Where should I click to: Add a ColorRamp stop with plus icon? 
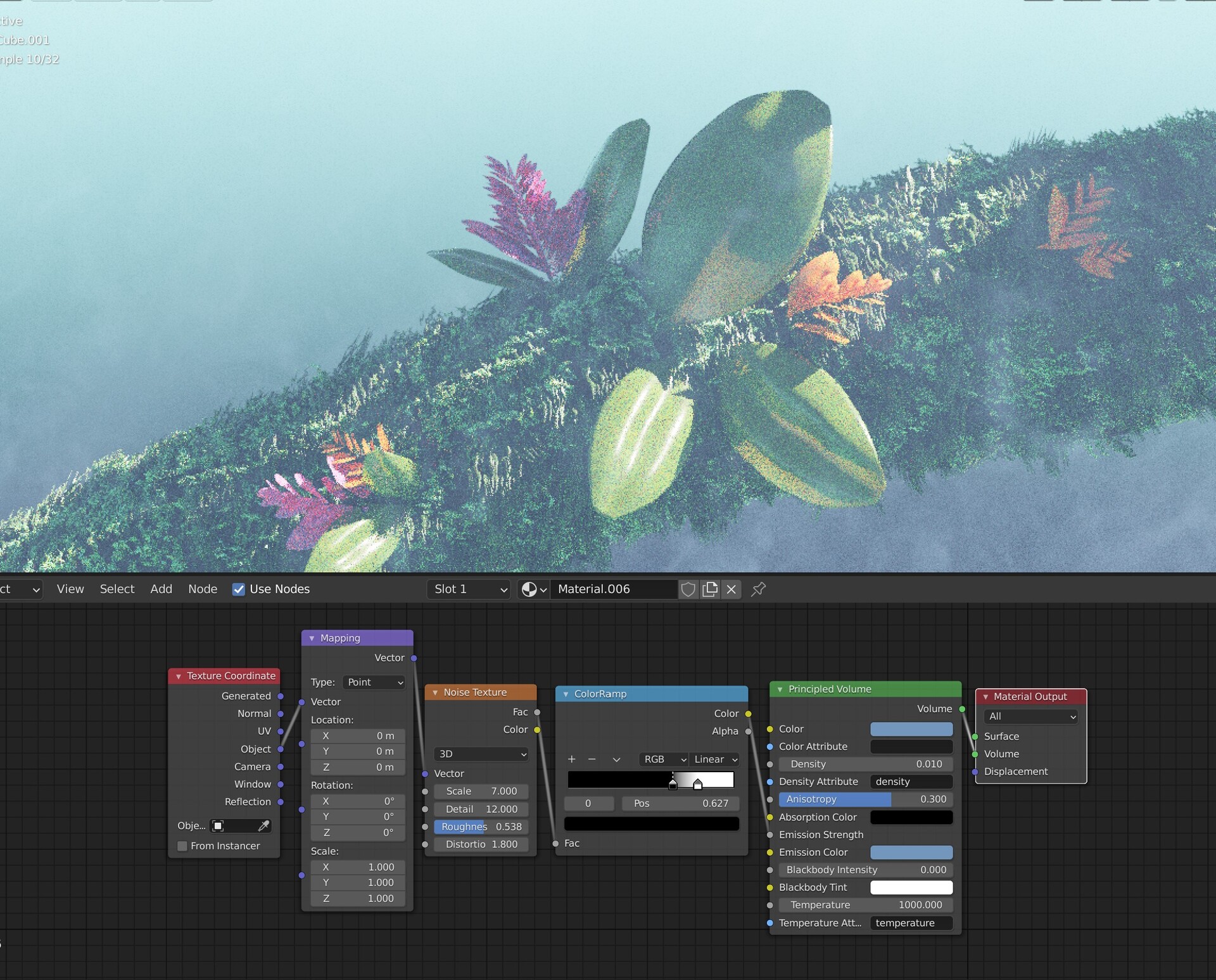571,759
